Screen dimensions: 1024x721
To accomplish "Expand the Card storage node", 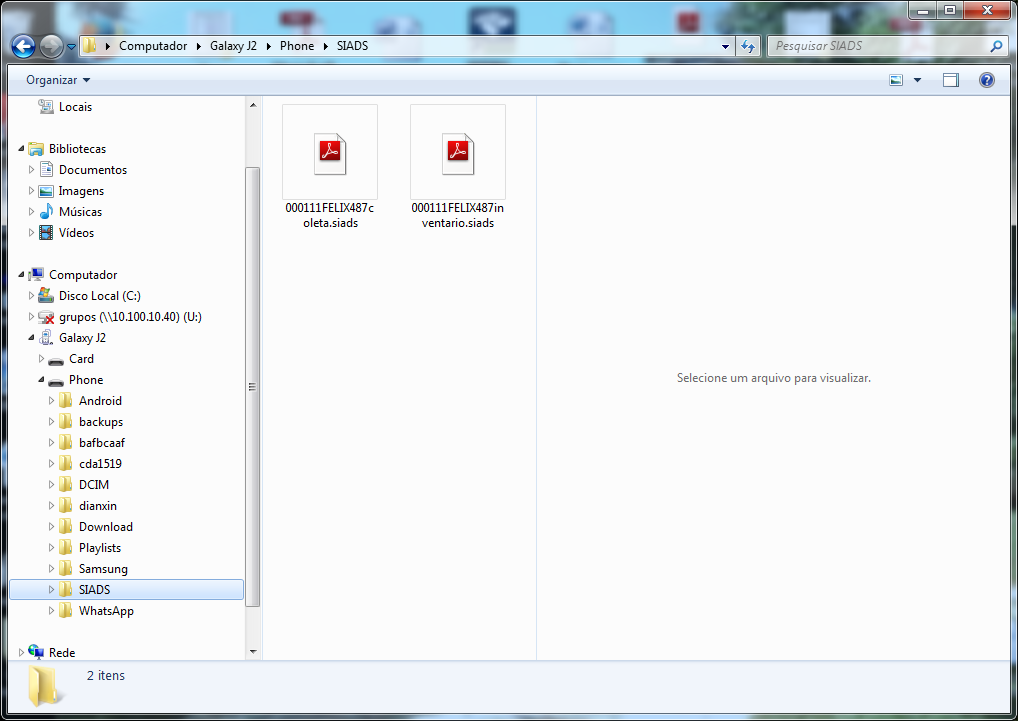I will click(41, 359).
